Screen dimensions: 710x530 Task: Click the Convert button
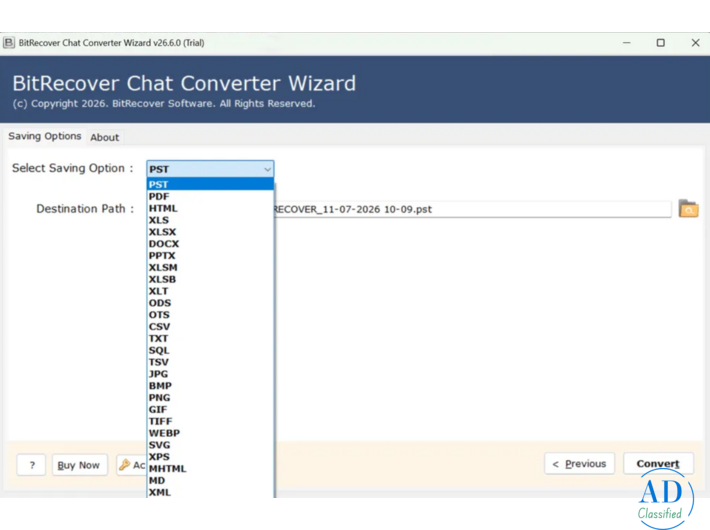pyautogui.click(x=658, y=463)
